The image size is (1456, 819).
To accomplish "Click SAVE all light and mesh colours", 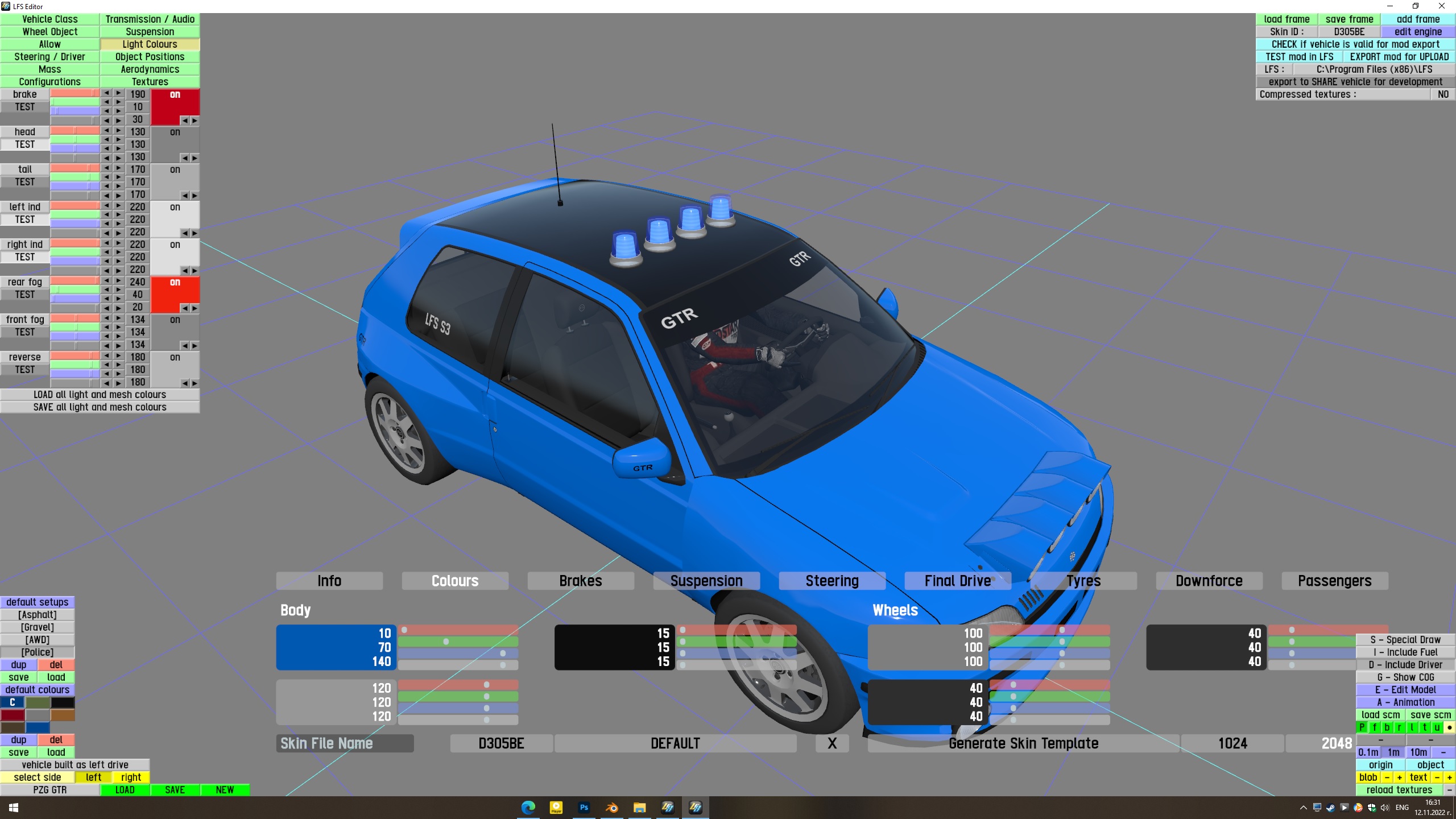I will (x=100, y=407).
